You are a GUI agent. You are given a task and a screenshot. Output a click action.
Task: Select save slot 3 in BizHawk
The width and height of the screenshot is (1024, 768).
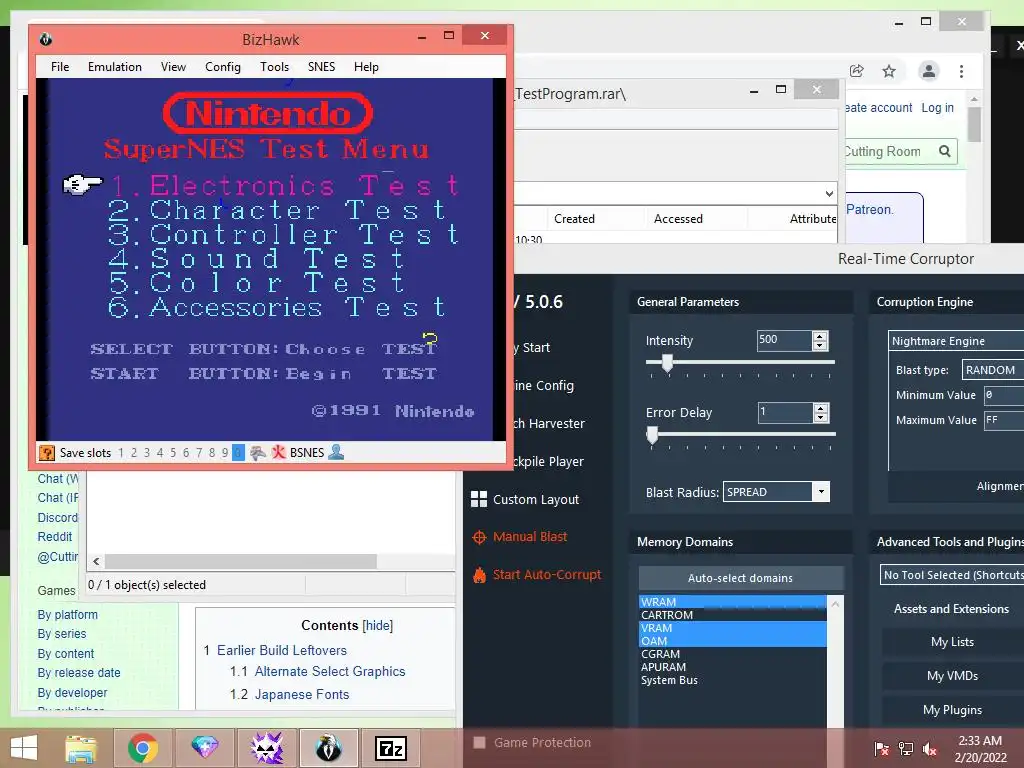tap(147, 453)
